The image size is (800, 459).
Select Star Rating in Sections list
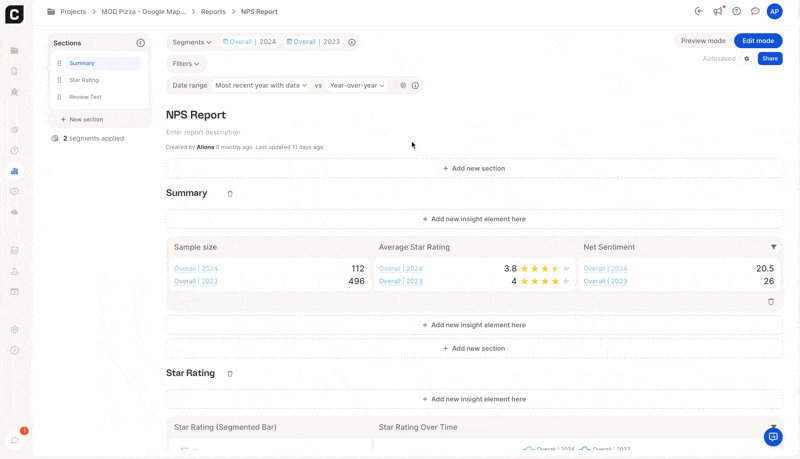click(84, 80)
